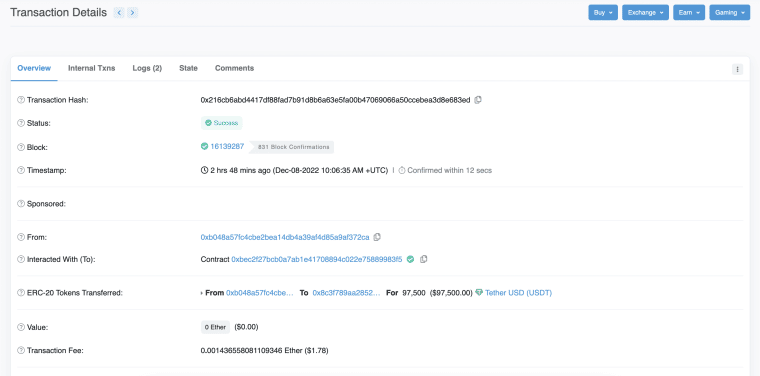Go to previous transaction arrow
This screenshot has height=376, width=760.
point(119,13)
